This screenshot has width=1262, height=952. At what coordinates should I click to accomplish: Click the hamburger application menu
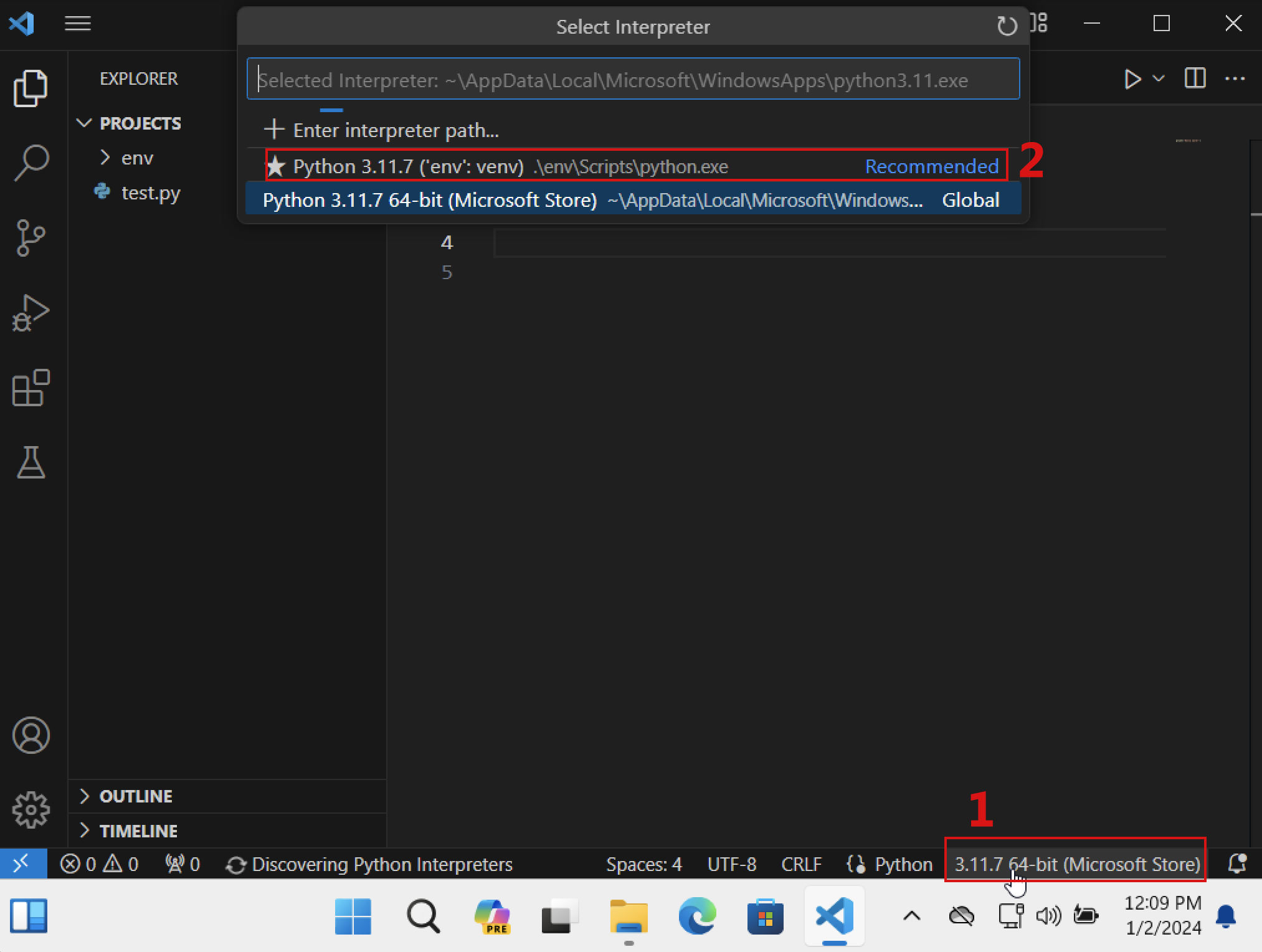(78, 24)
